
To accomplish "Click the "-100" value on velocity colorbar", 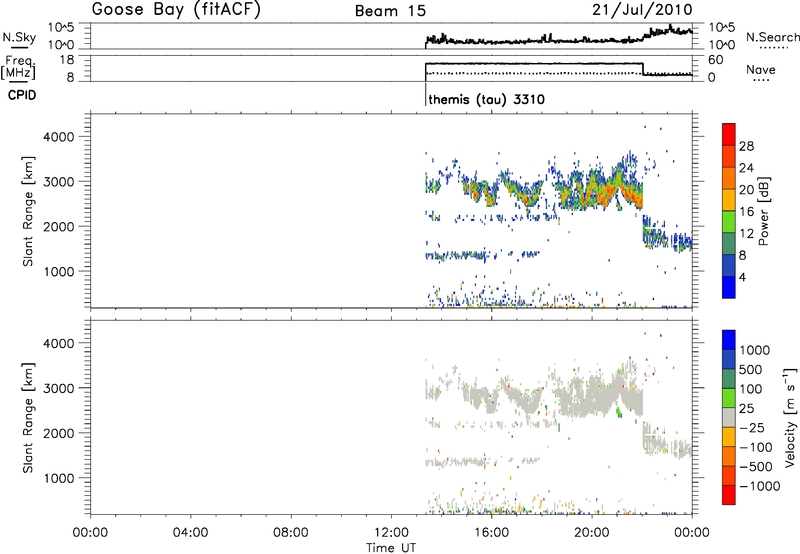I will click(756, 447).
